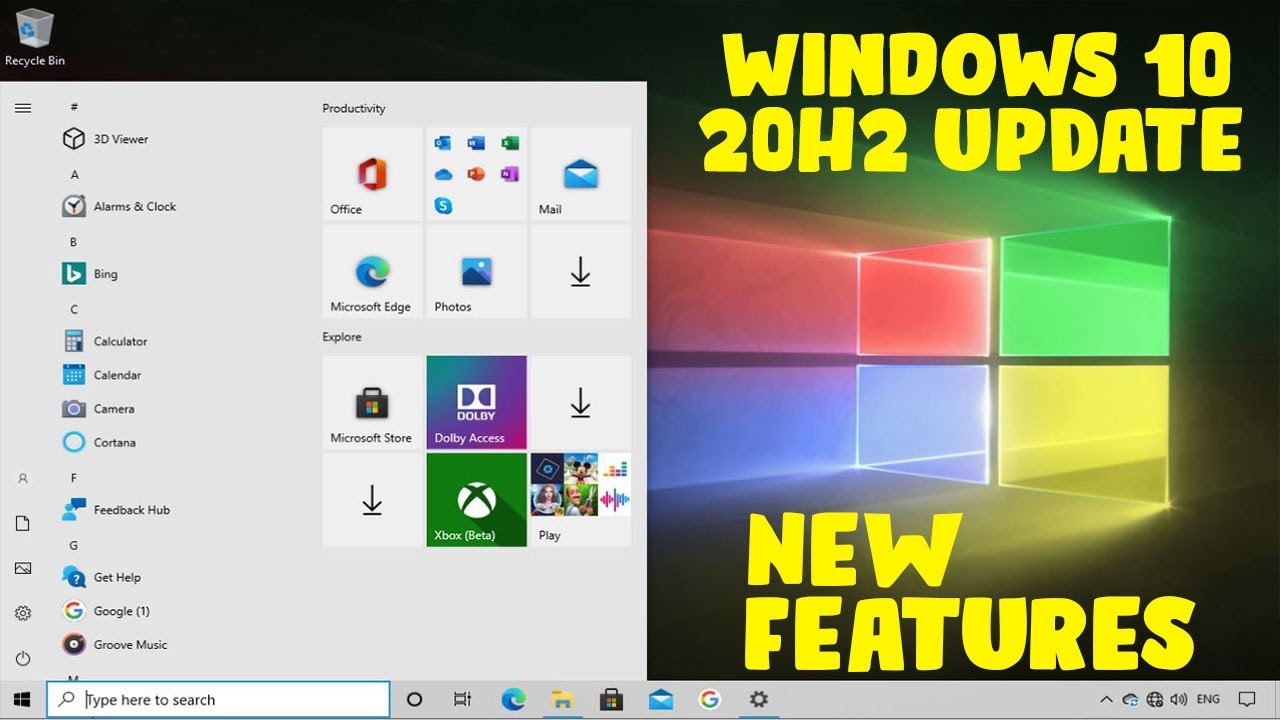The height and width of the screenshot is (720, 1280).
Task: Click the OneDrive tray icon
Action: [1131, 700]
